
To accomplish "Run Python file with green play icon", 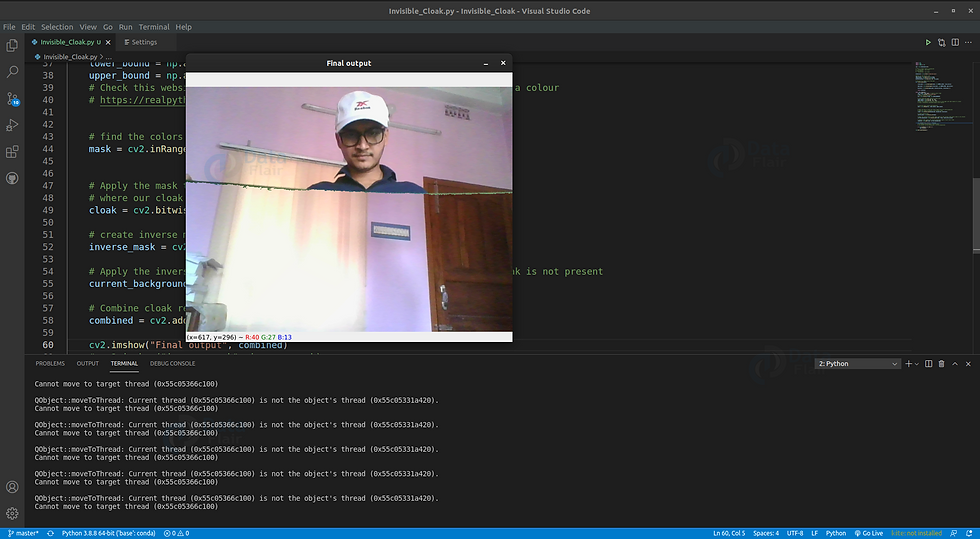I will 928,43.
